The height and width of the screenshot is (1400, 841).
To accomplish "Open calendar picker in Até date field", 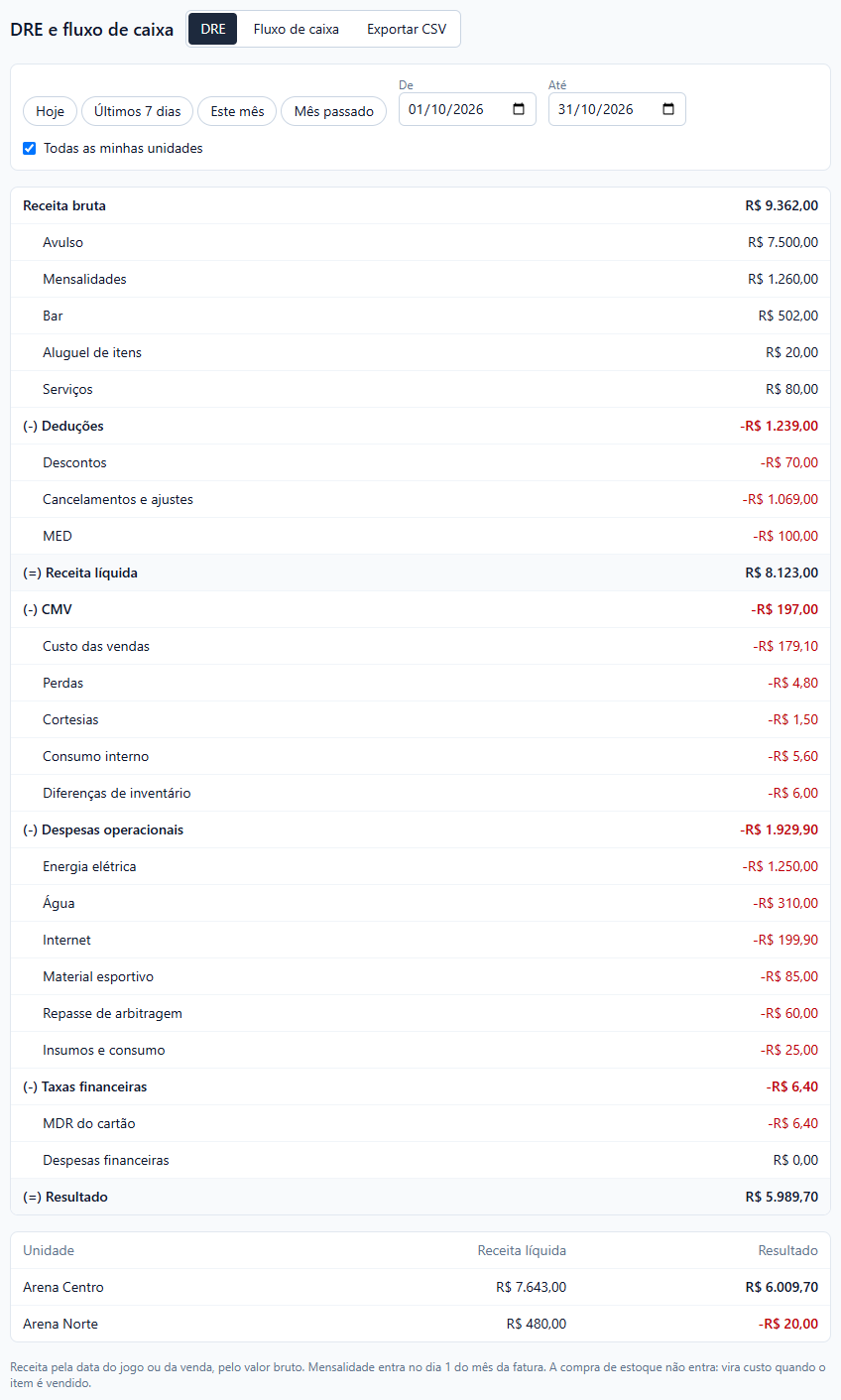I will click(x=668, y=109).
